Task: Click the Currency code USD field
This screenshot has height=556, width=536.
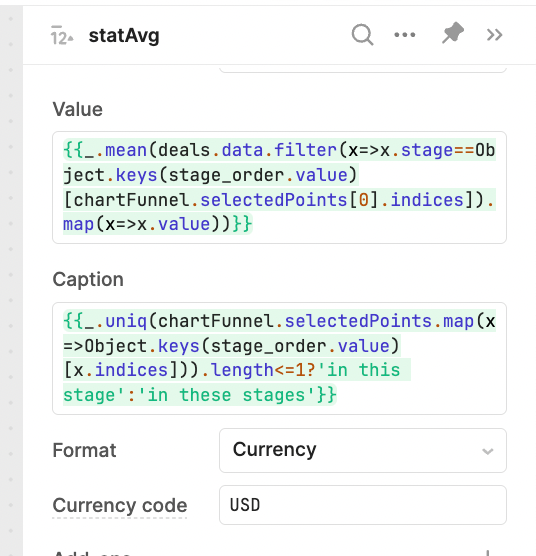Action: (x=363, y=505)
